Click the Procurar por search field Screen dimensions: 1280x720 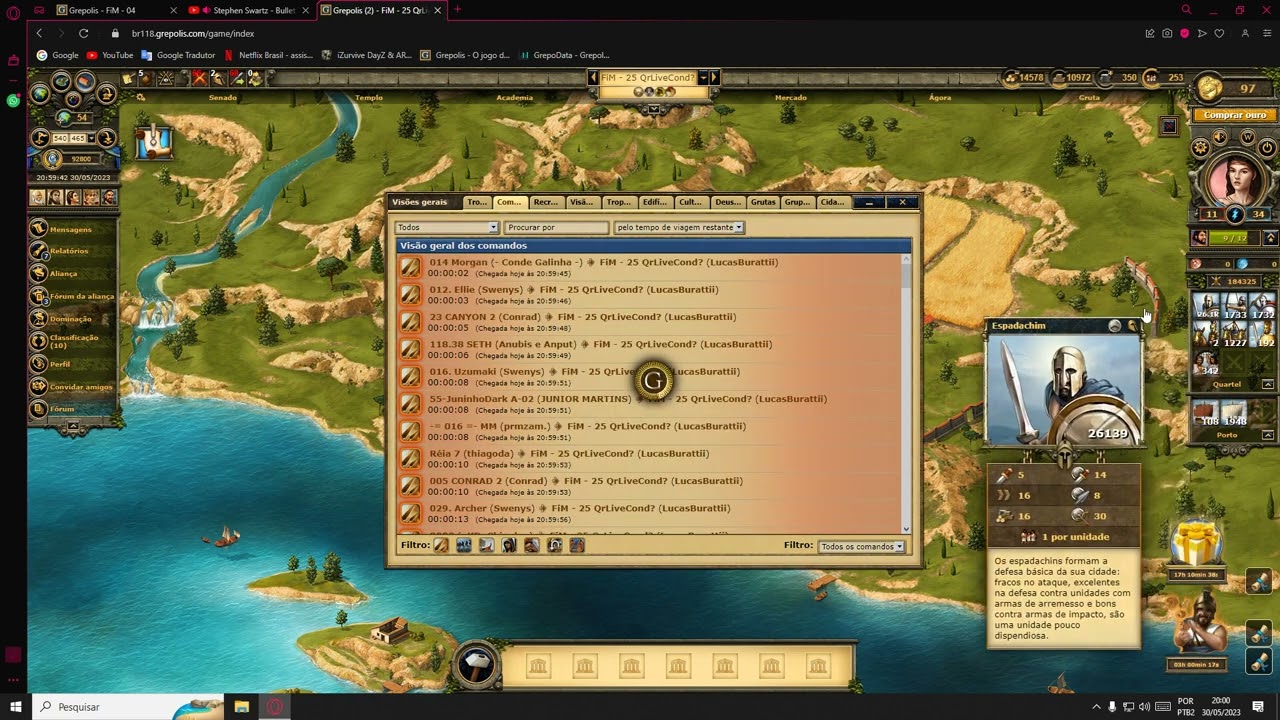[556, 227]
